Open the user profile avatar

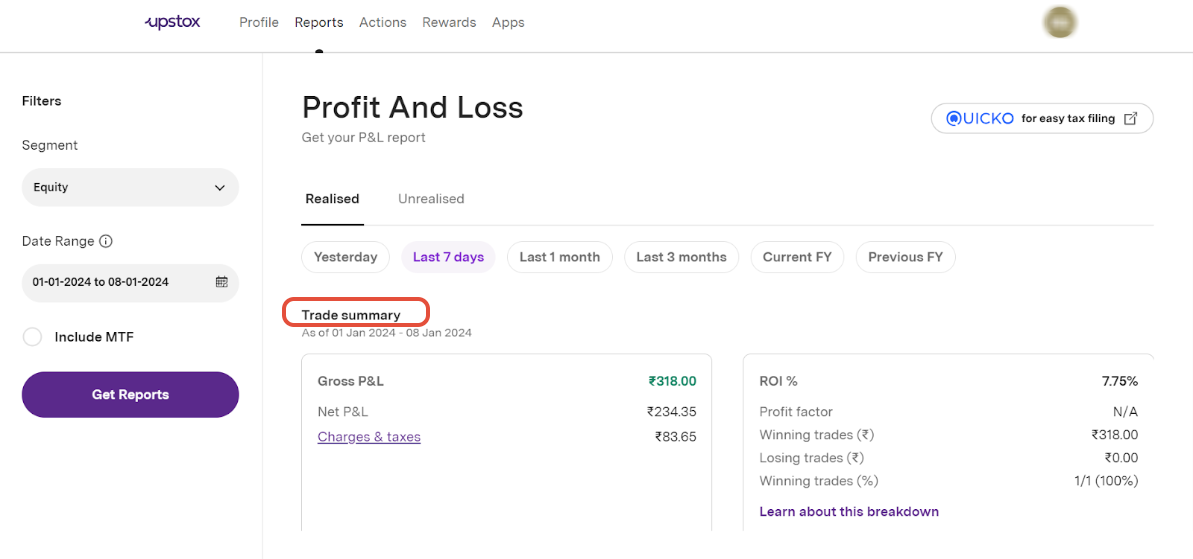click(x=1061, y=23)
